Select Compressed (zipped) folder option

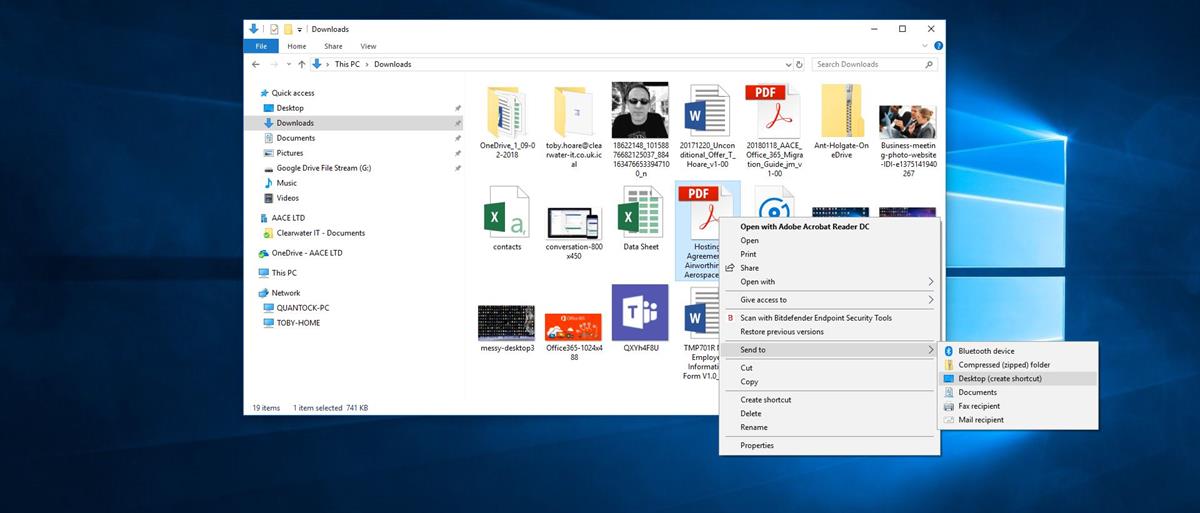point(1004,365)
